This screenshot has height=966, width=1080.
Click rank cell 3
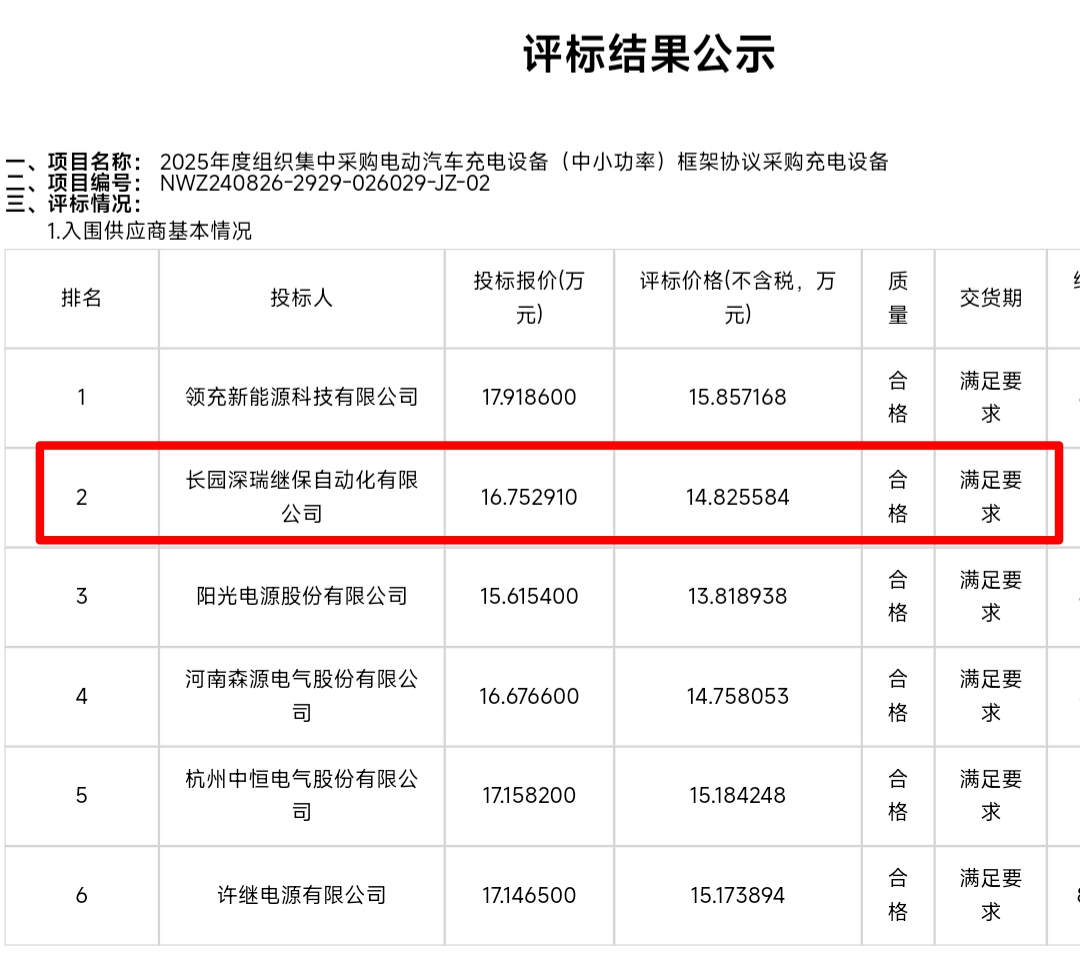[x=81, y=597]
